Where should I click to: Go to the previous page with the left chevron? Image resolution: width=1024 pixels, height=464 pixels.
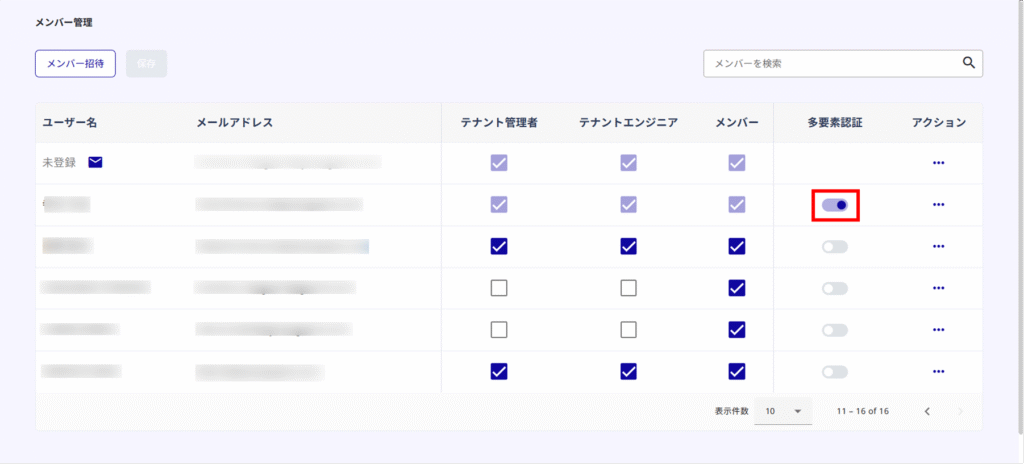(x=927, y=412)
